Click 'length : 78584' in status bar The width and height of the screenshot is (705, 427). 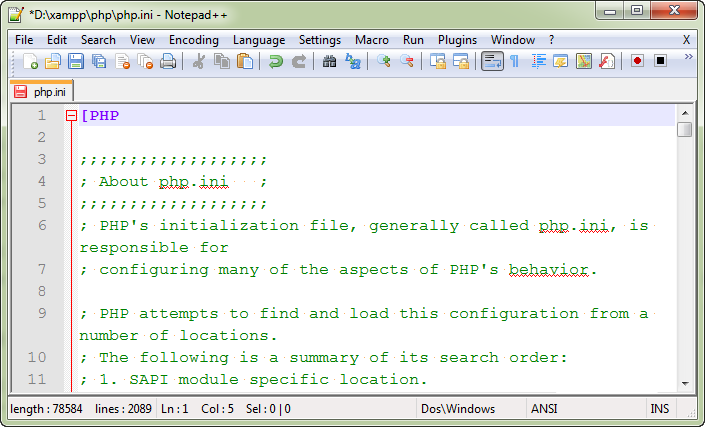(x=46, y=409)
